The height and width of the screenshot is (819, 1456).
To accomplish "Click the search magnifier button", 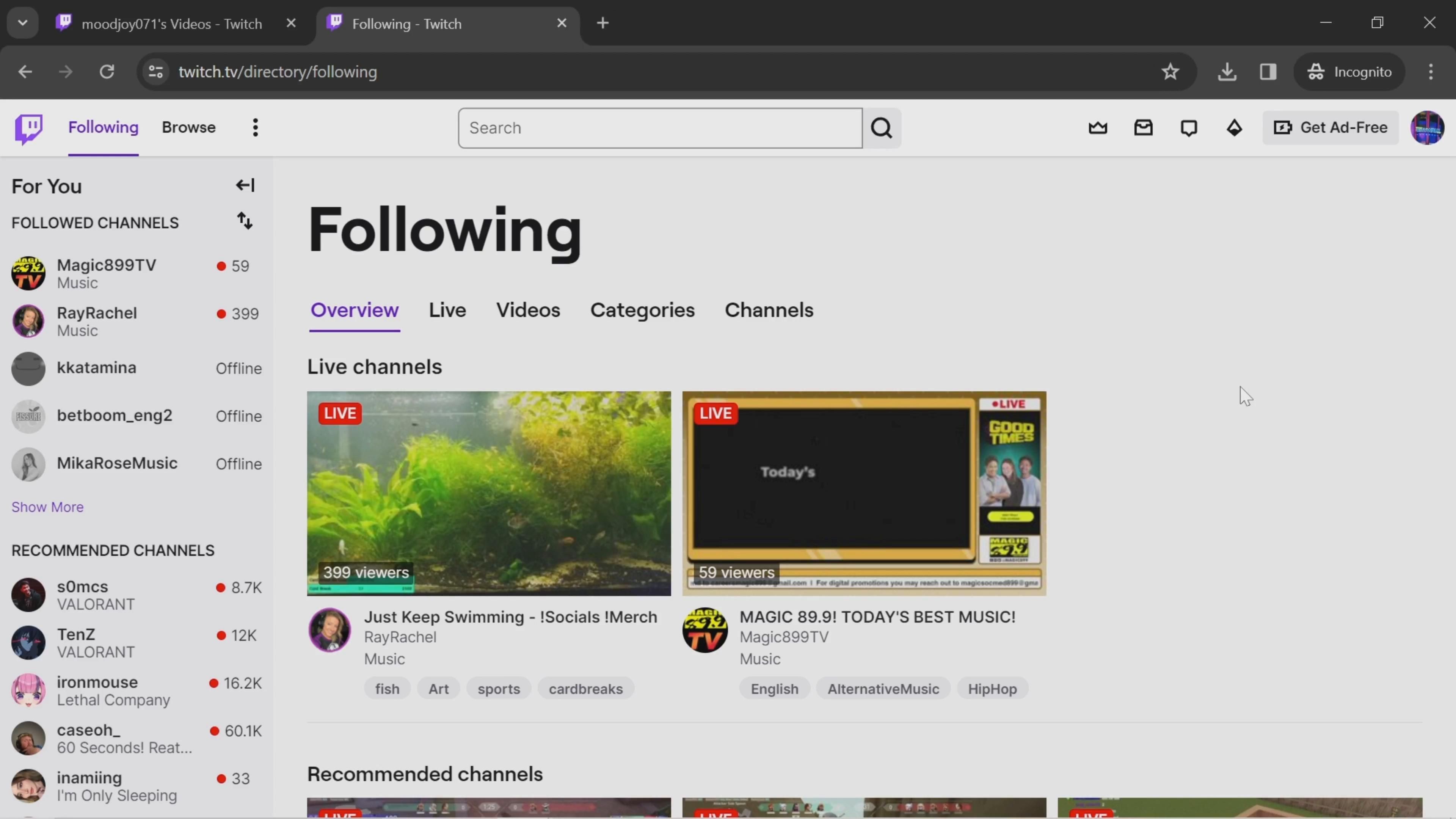I will 881,128.
